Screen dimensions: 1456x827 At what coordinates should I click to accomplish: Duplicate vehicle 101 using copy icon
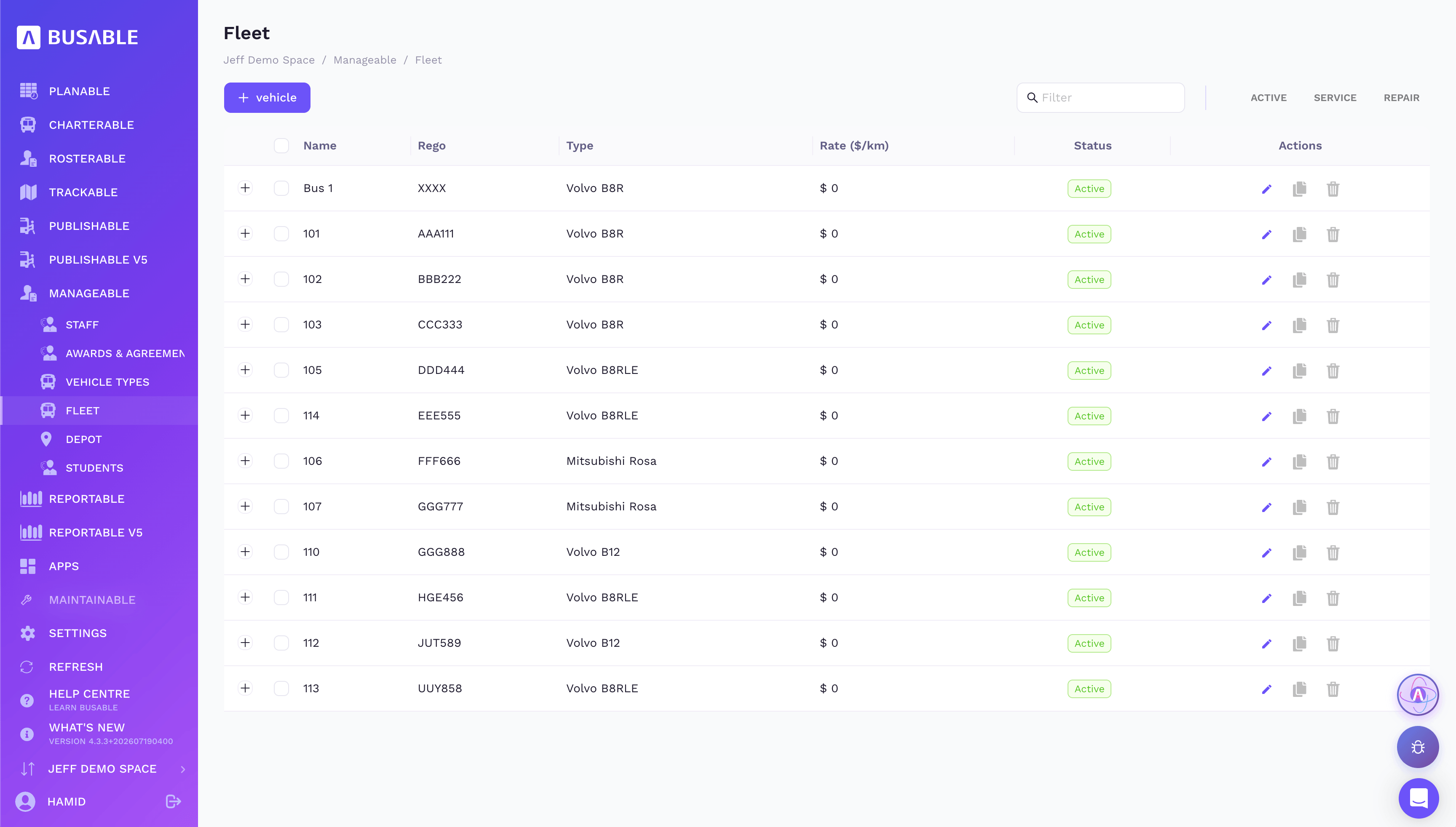click(1299, 234)
